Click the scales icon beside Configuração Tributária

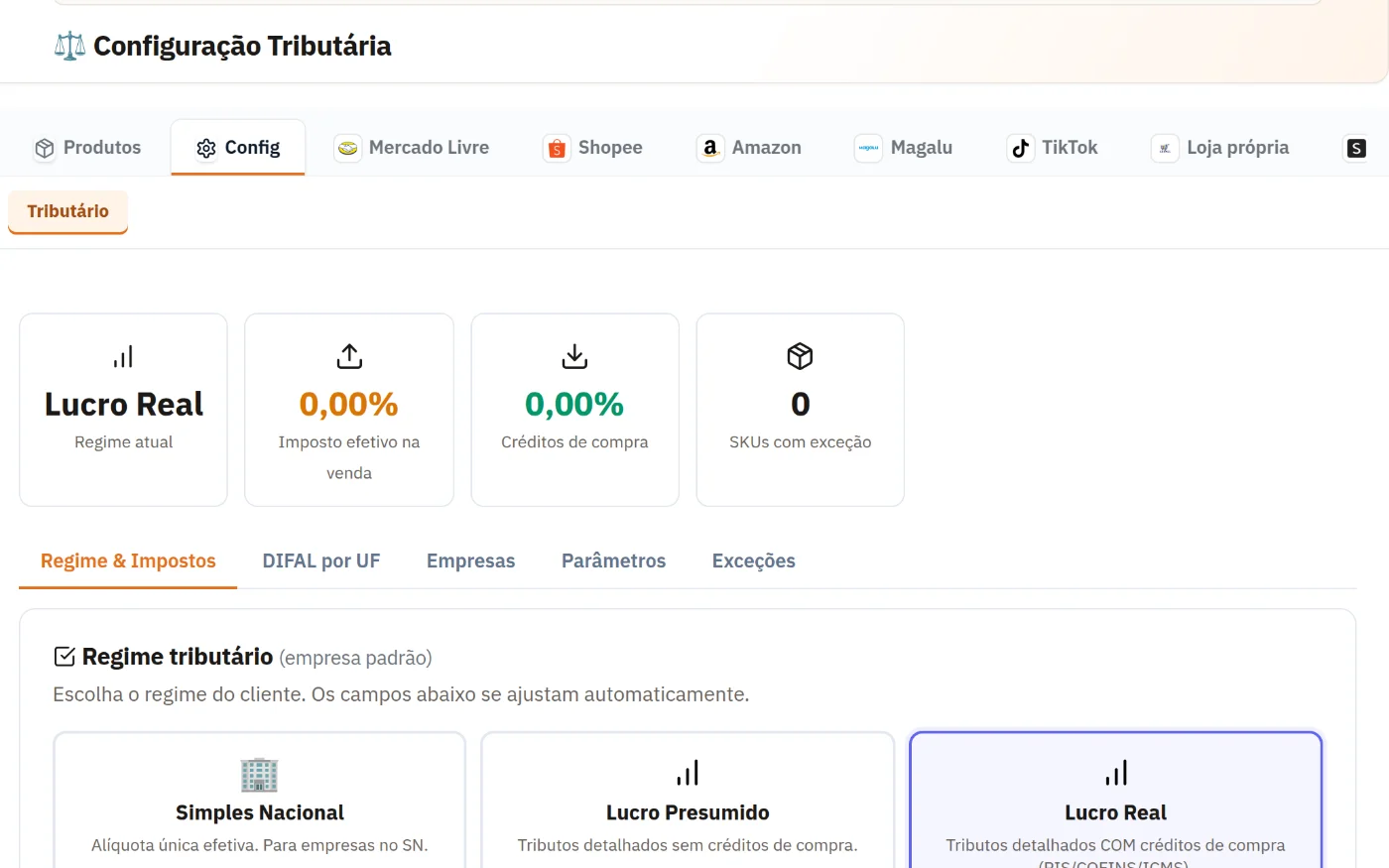click(69, 46)
